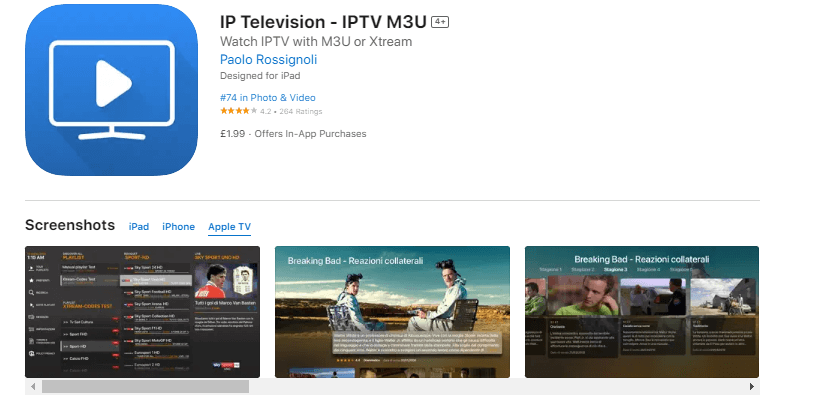Click the empty scrollbar track on right
This screenshot has height=414, width=839.
click(x=496, y=386)
